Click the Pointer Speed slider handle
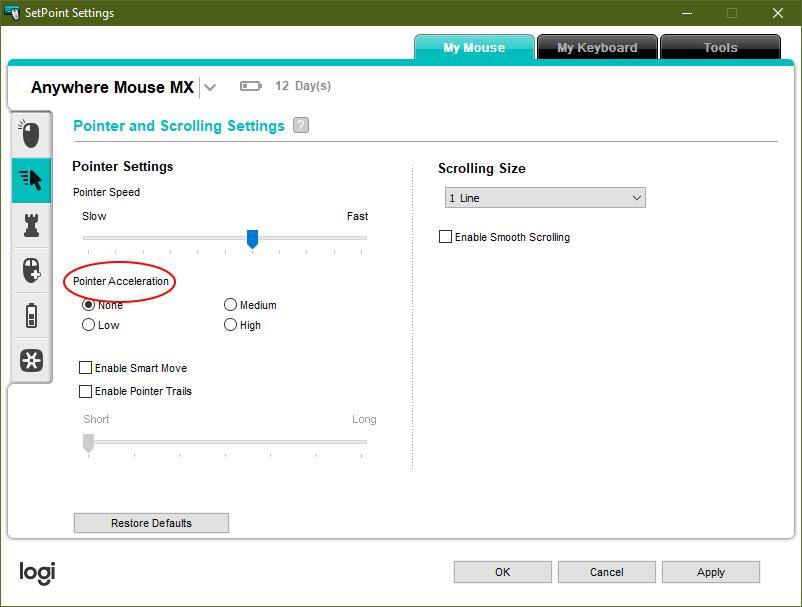 click(x=252, y=238)
